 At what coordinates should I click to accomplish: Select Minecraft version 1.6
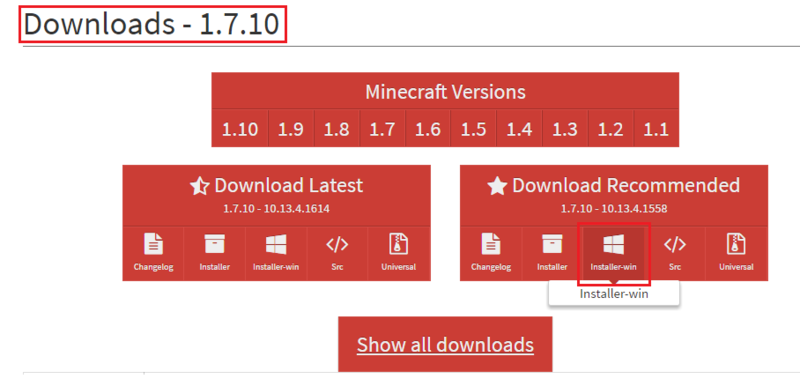428,129
